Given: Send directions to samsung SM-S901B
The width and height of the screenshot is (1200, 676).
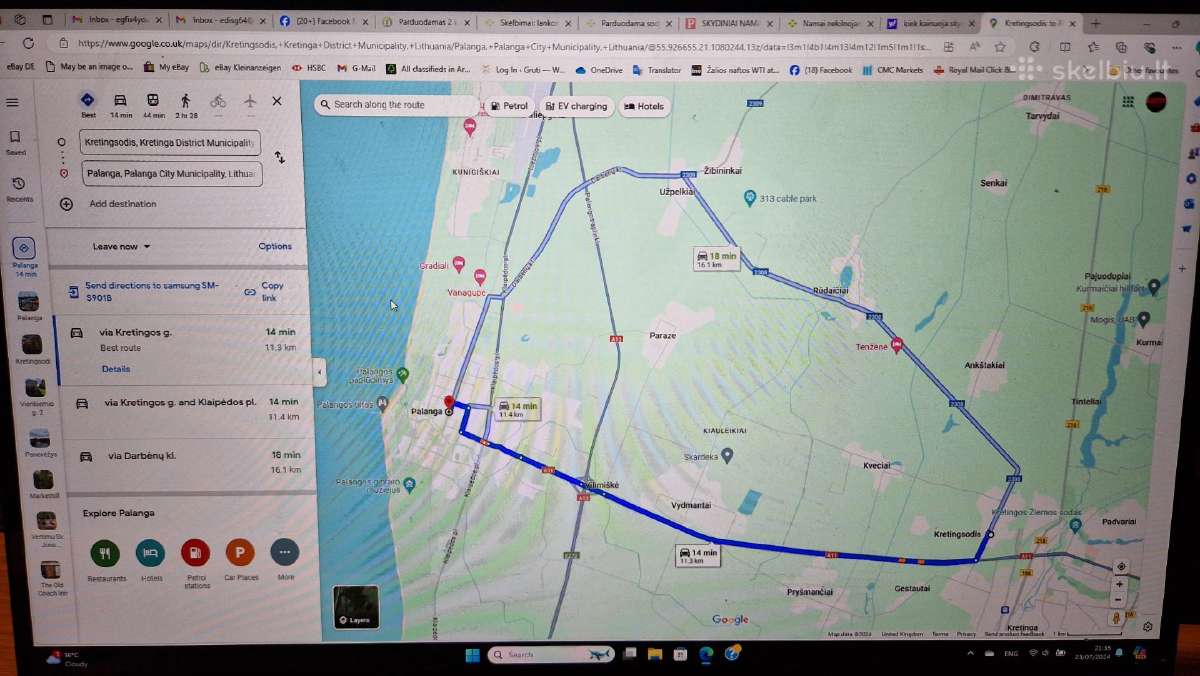Looking at the screenshot, I should (151, 291).
